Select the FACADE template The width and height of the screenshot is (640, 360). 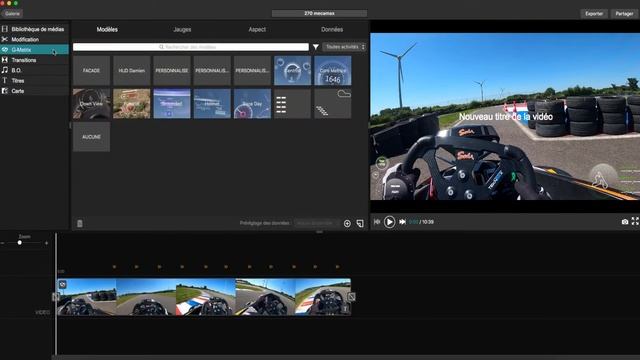click(x=91, y=71)
